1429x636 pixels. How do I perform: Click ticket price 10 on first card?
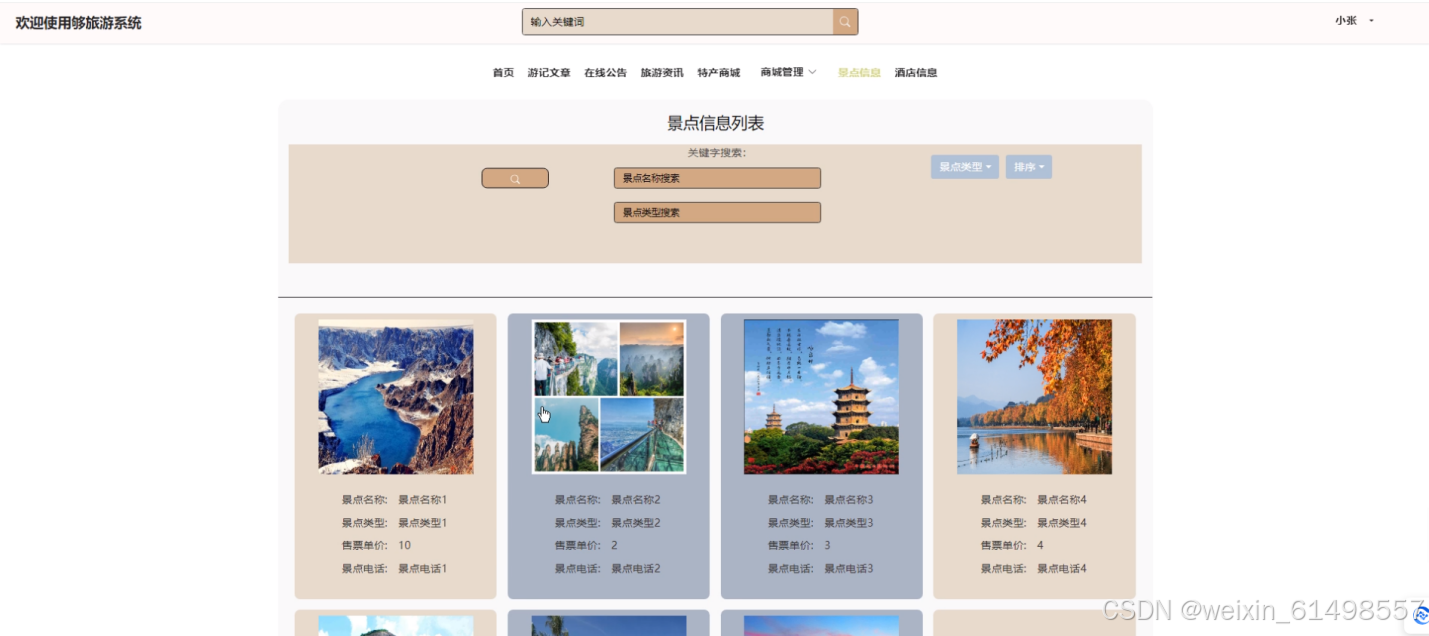[x=405, y=546]
